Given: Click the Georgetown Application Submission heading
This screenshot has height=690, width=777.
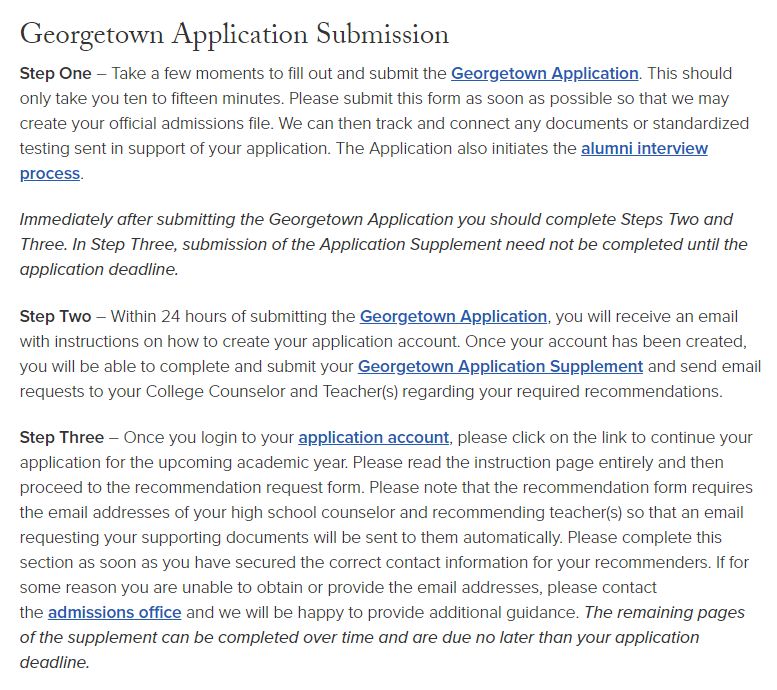Looking at the screenshot, I should click(234, 34).
